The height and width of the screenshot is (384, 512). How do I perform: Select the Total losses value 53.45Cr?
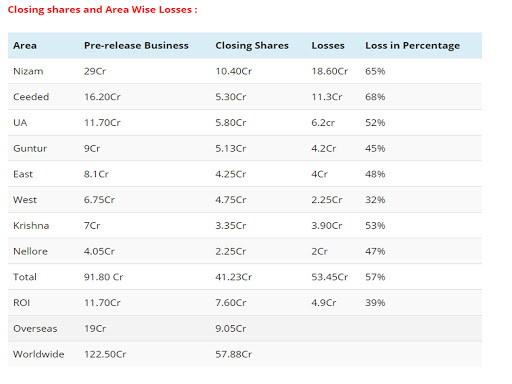point(330,277)
